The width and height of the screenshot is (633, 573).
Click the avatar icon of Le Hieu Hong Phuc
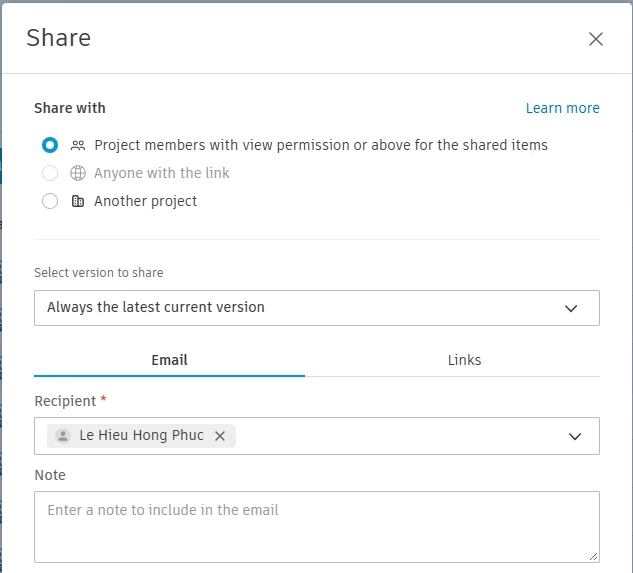coord(63,436)
